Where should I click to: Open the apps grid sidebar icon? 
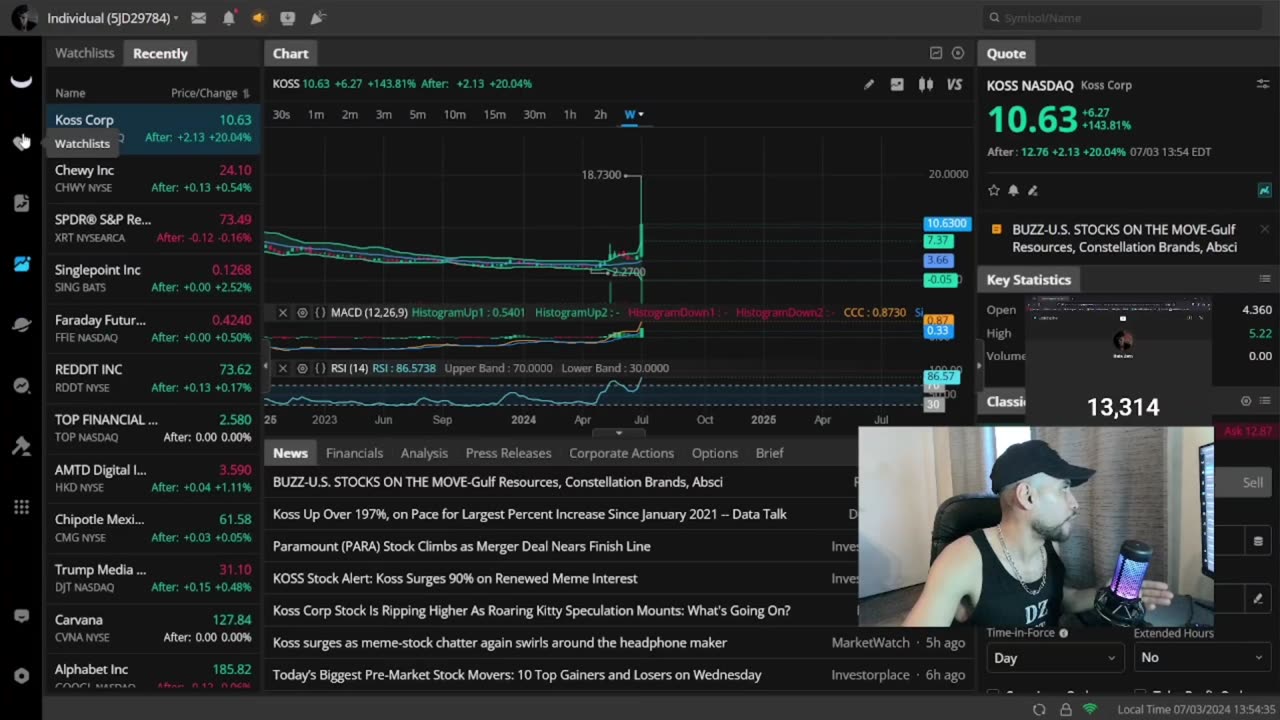click(21, 507)
